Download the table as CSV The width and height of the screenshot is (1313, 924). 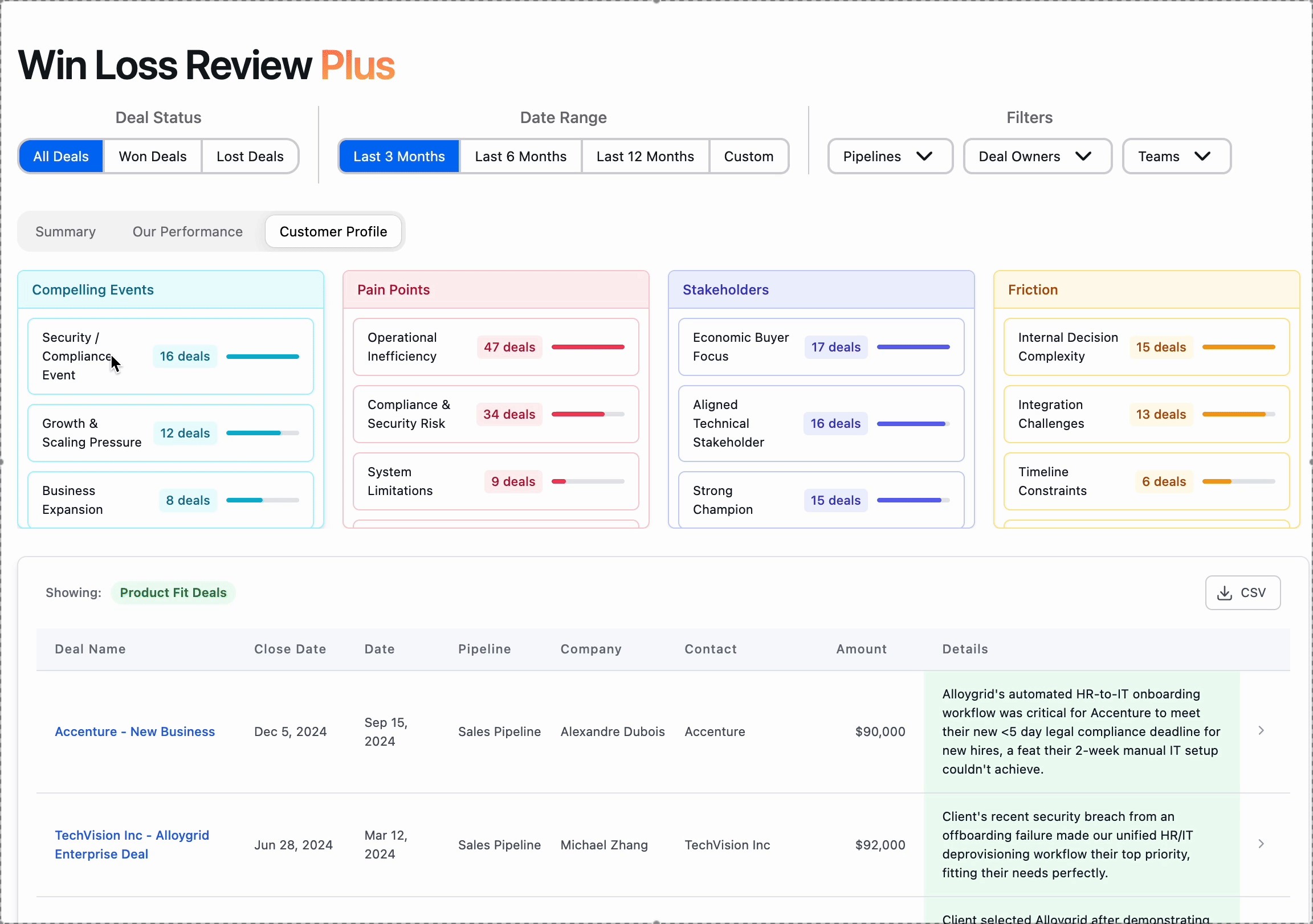(1242, 592)
